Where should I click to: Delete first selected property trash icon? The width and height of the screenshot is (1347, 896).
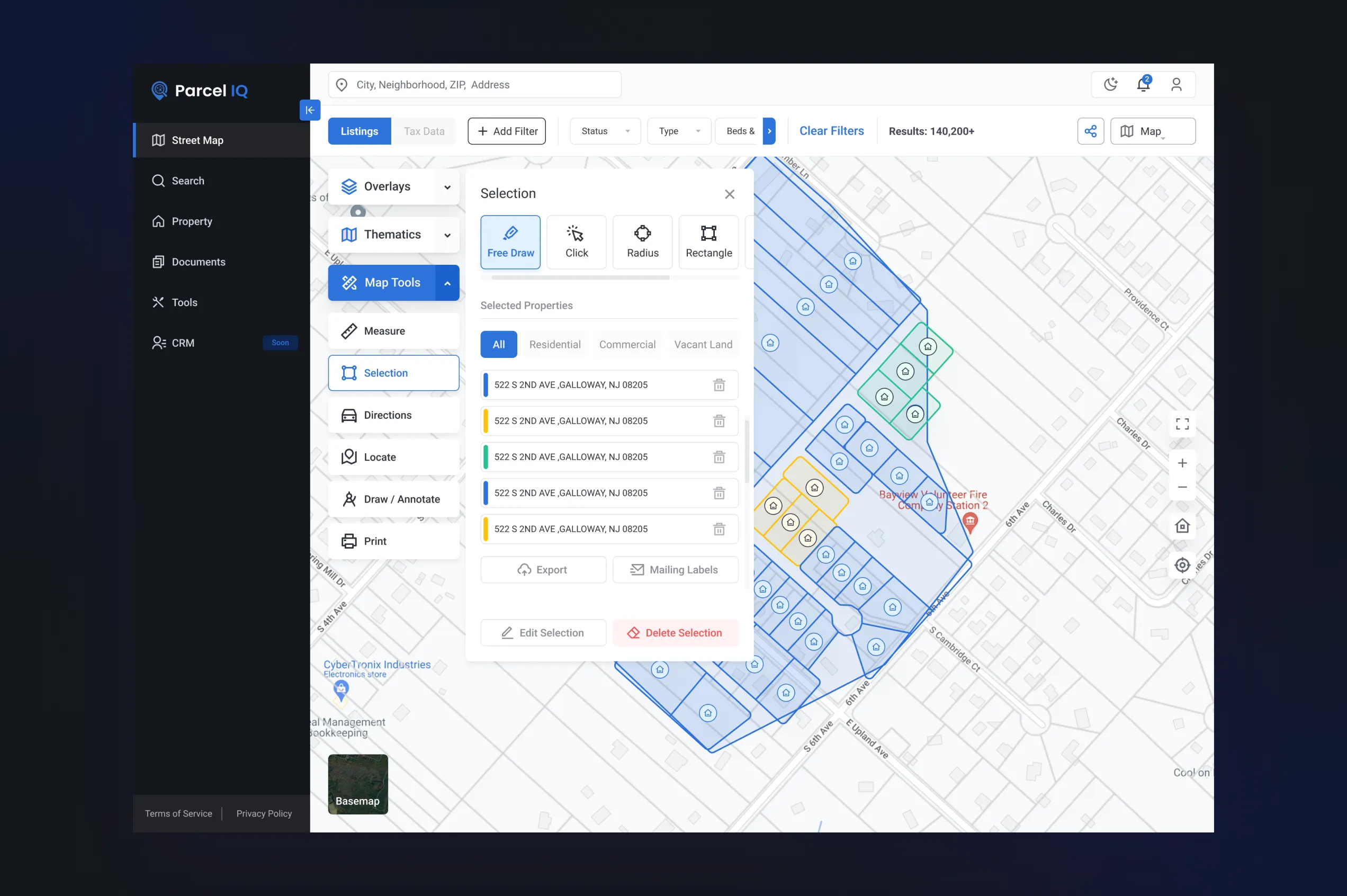[719, 385]
